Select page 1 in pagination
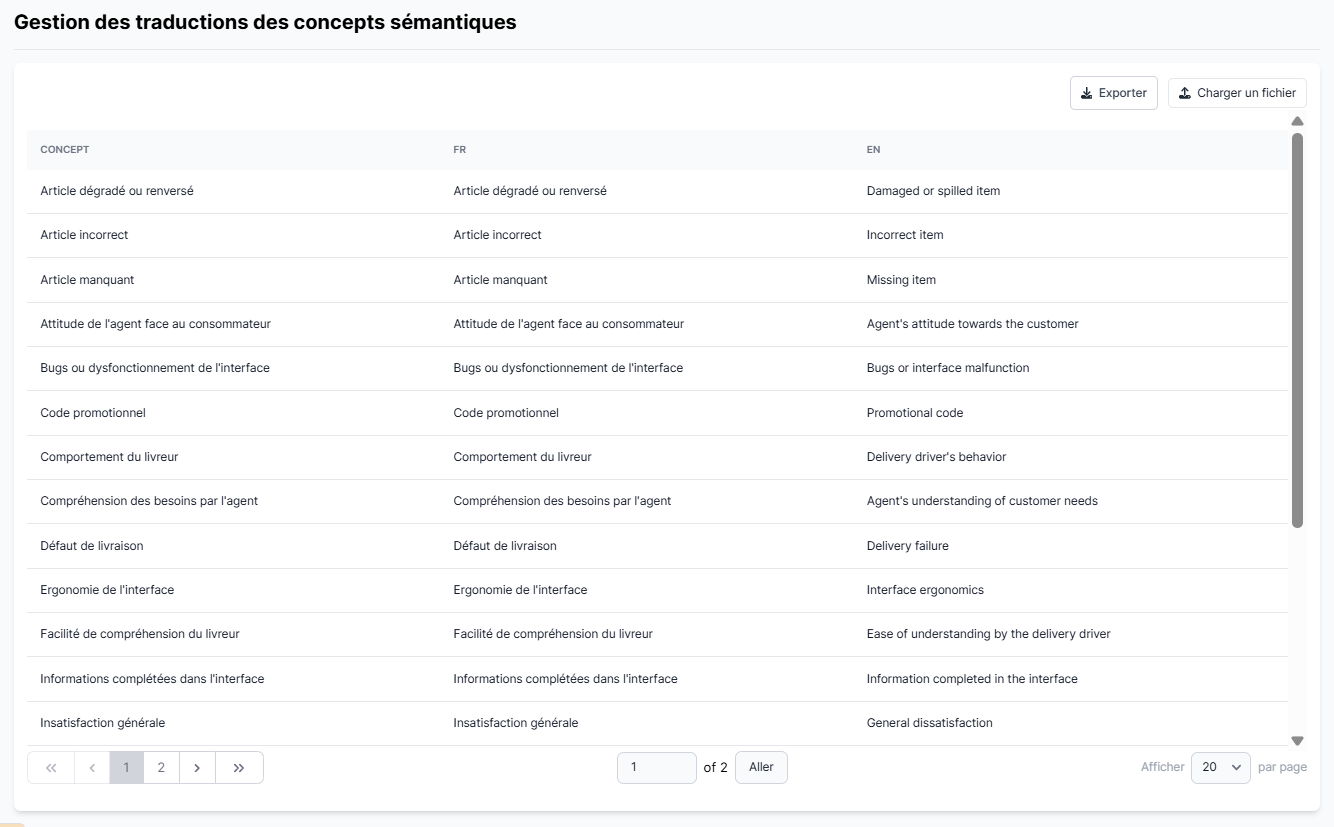The height and width of the screenshot is (827, 1334). point(126,768)
